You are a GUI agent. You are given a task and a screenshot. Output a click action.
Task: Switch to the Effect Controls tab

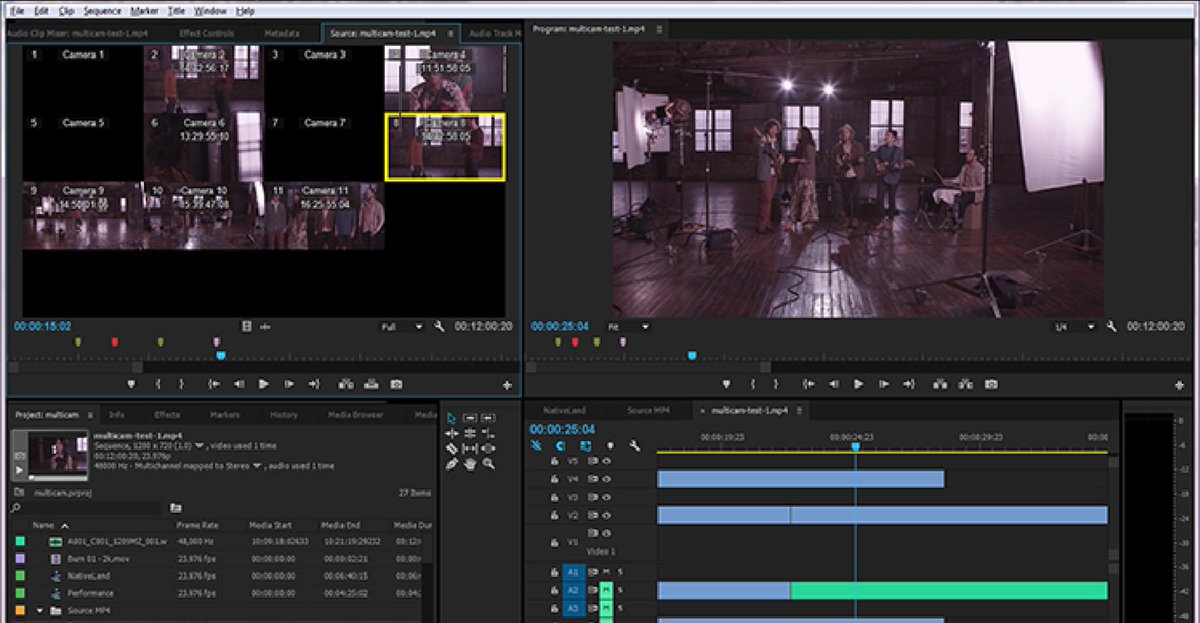(206, 34)
